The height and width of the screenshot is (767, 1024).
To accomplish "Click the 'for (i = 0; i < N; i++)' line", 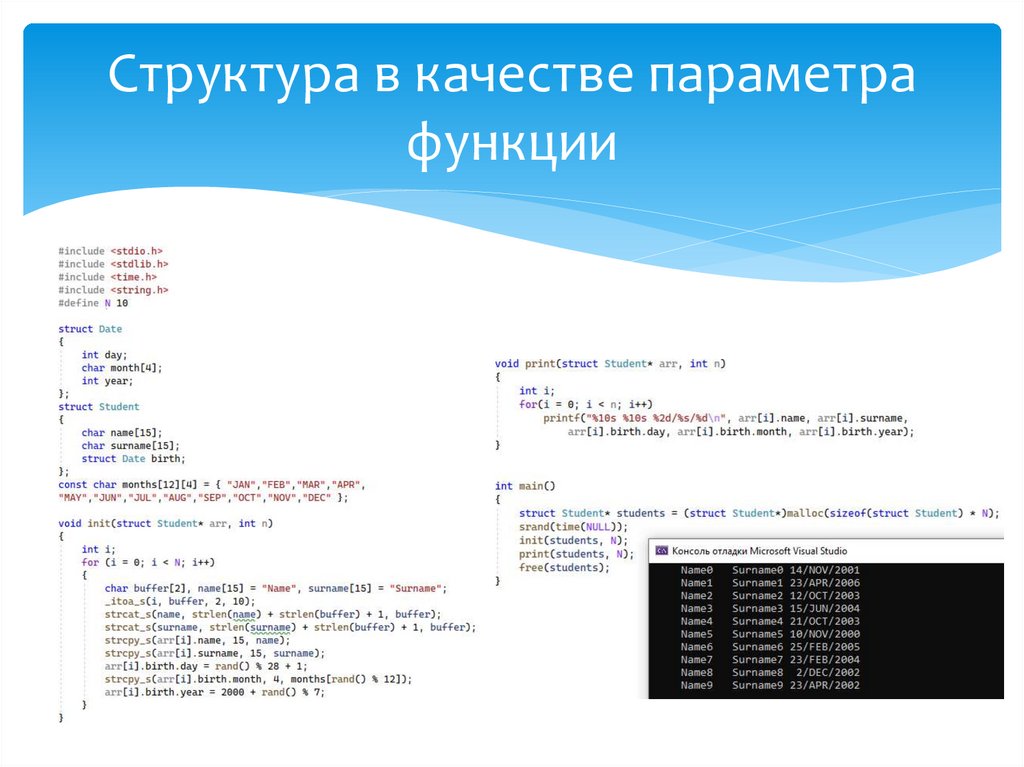I will (148, 563).
